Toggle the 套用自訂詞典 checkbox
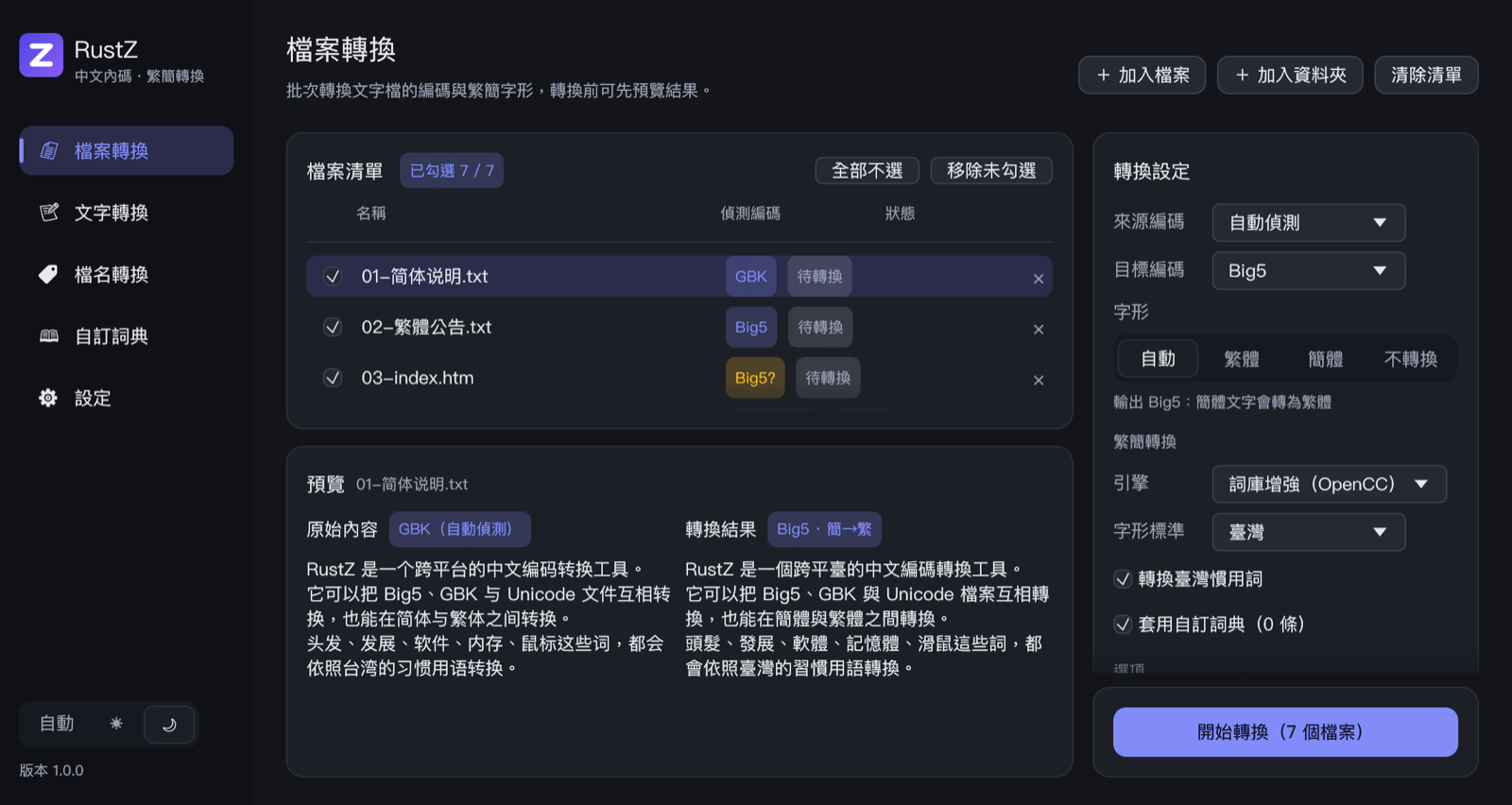This screenshot has height=805, width=1512. pos(1123,625)
